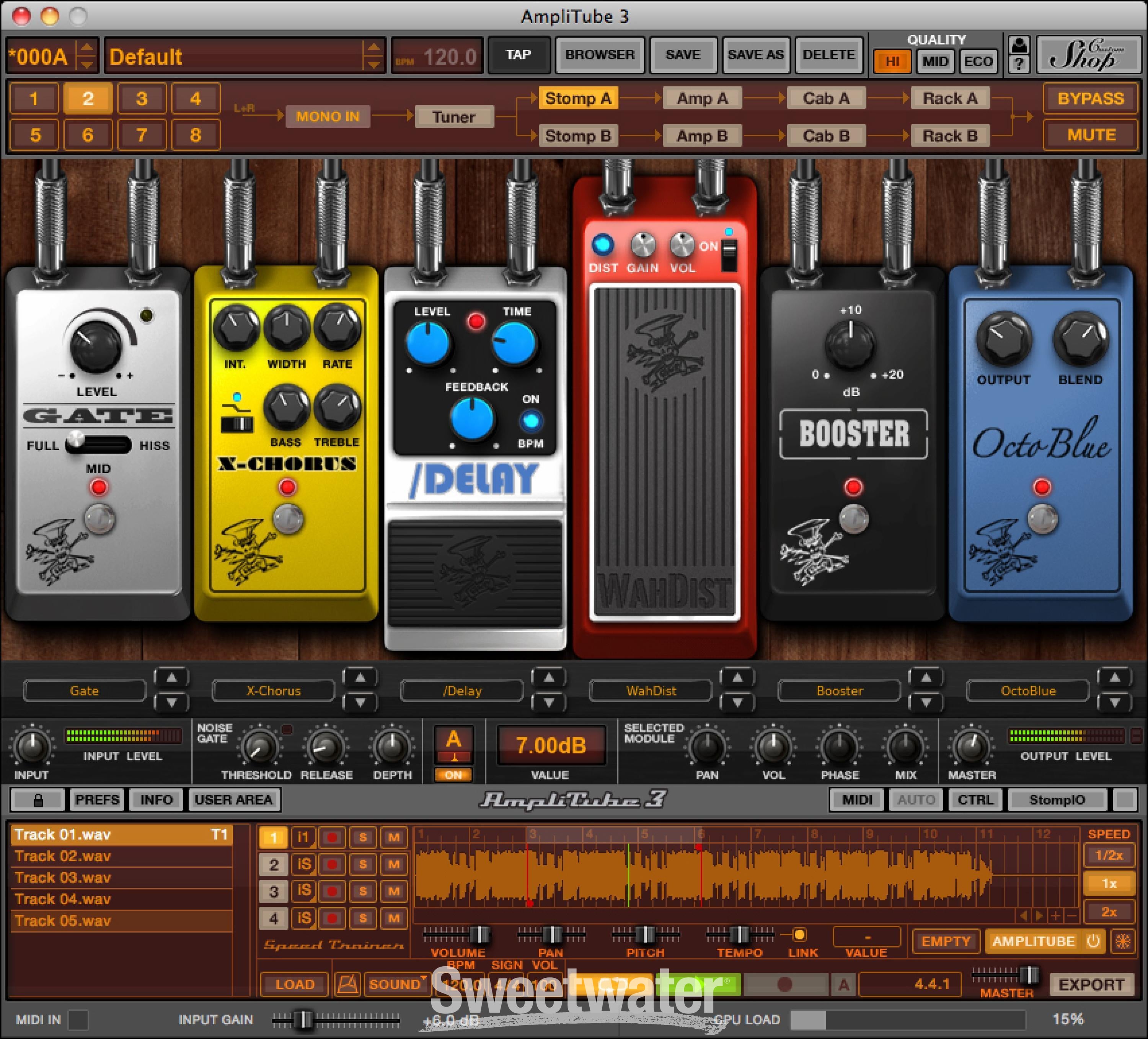Toggle the BYPASS button
This screenshot has width=1148, height=1039.
[1091, 98]
